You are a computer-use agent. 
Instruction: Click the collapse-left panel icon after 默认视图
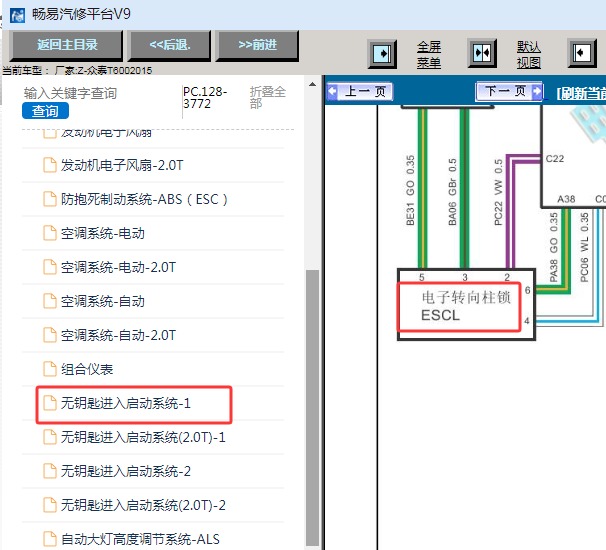(582, 53)
